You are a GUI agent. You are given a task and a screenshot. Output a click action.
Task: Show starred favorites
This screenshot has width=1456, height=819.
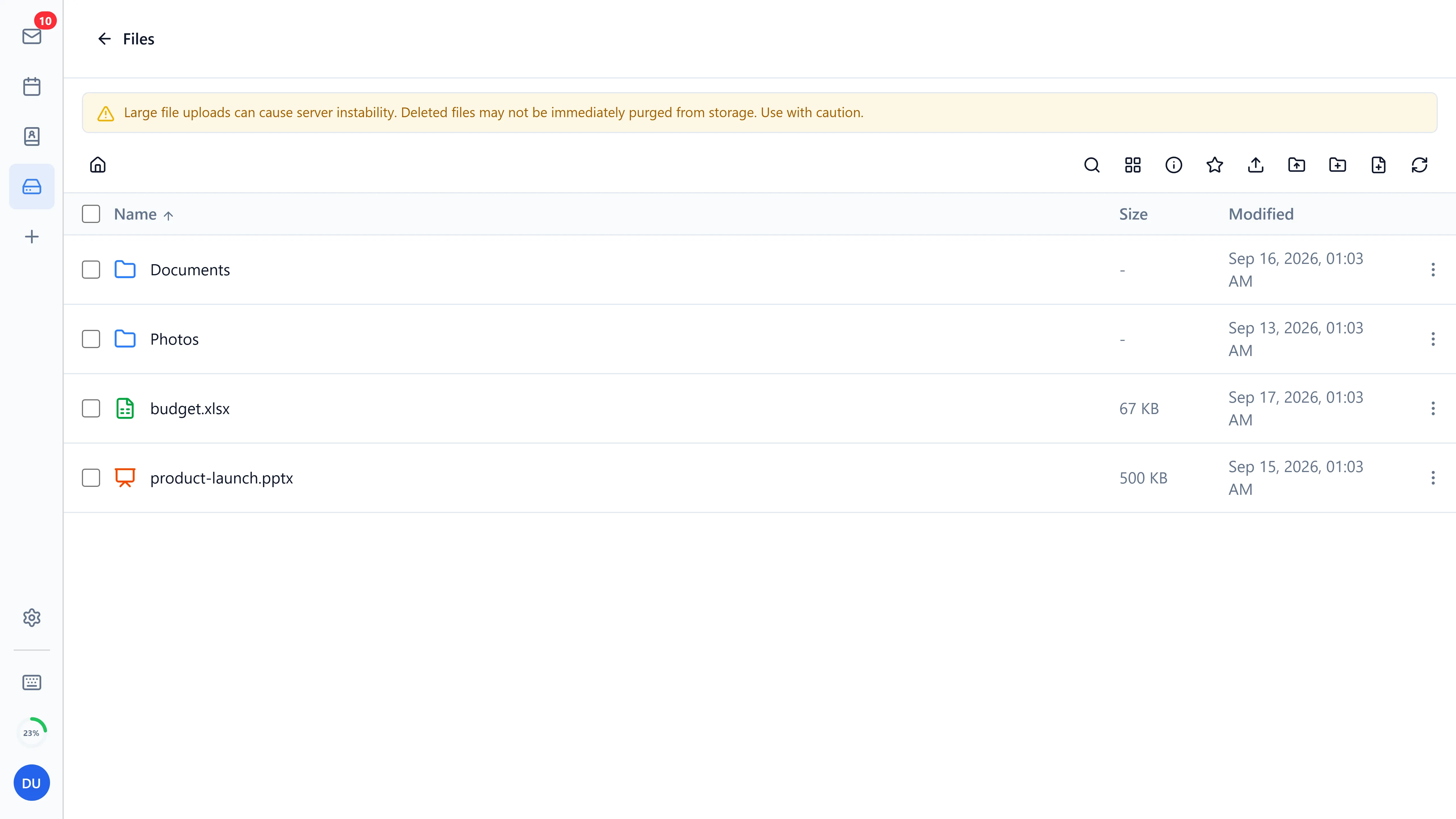coord(1215,164)
